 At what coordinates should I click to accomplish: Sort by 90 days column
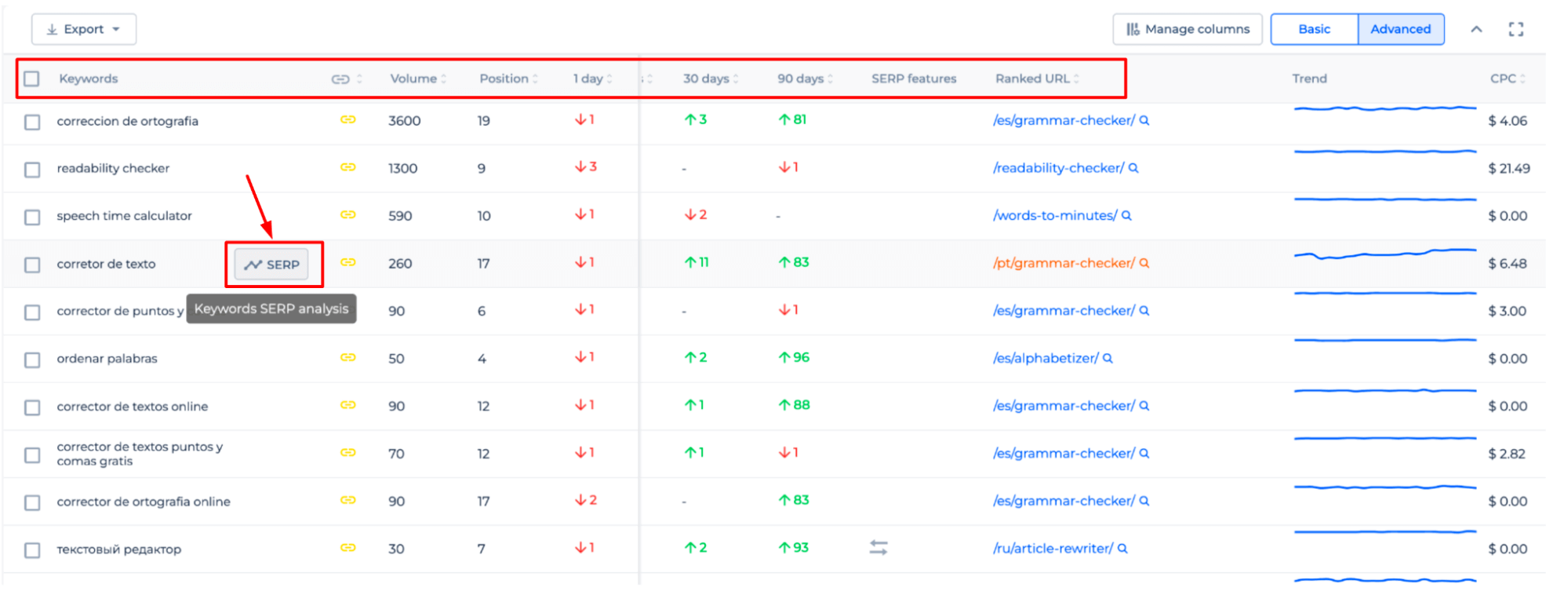805,78
